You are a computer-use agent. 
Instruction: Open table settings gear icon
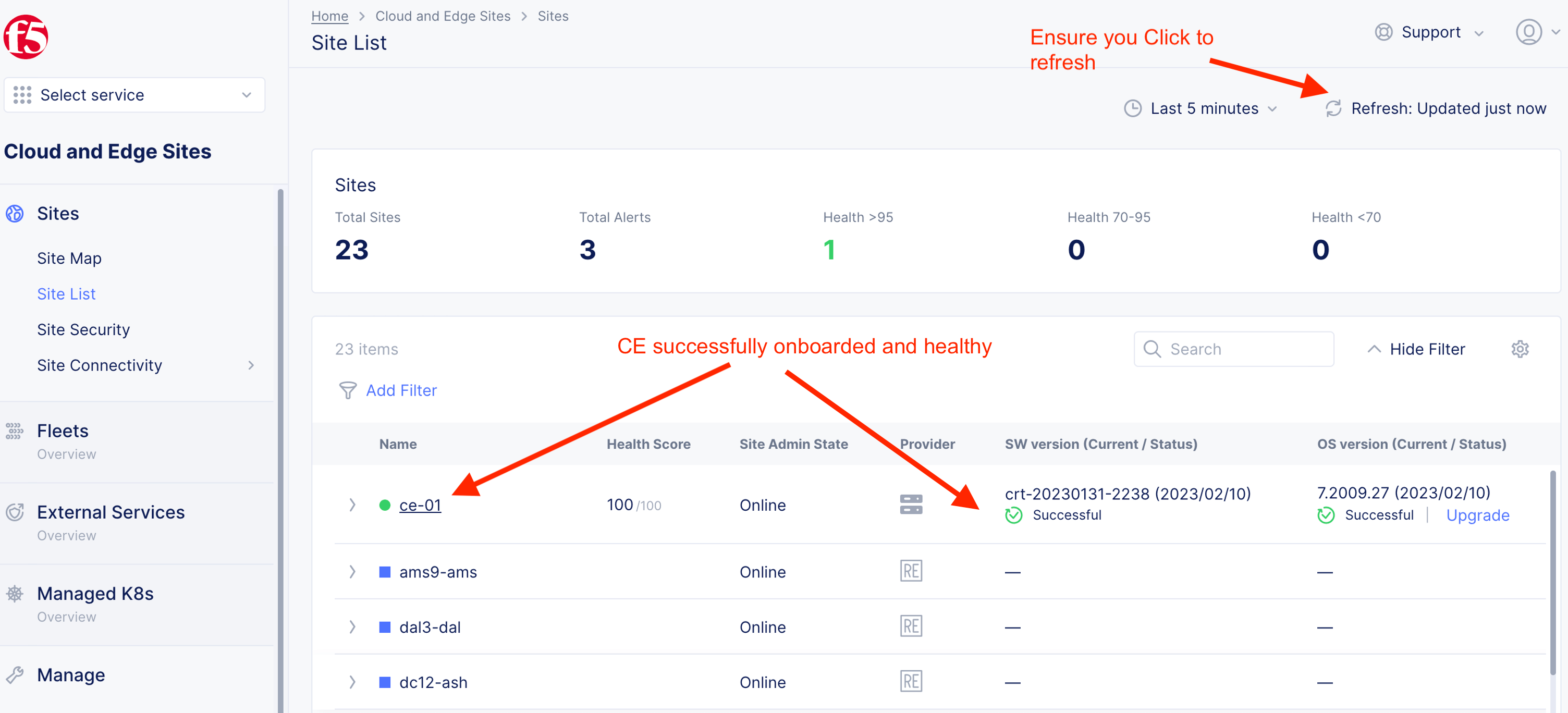coord(1520,349)
